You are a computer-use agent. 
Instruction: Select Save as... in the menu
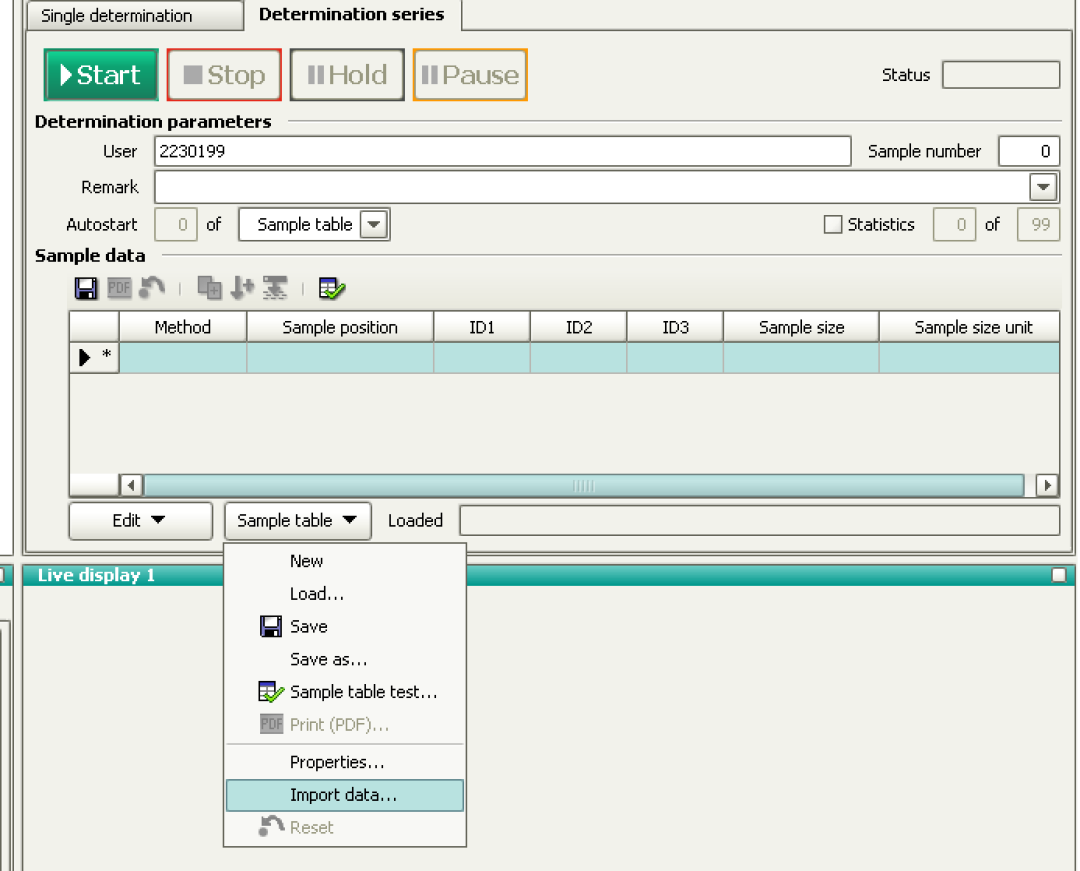(x=345, y=659)
